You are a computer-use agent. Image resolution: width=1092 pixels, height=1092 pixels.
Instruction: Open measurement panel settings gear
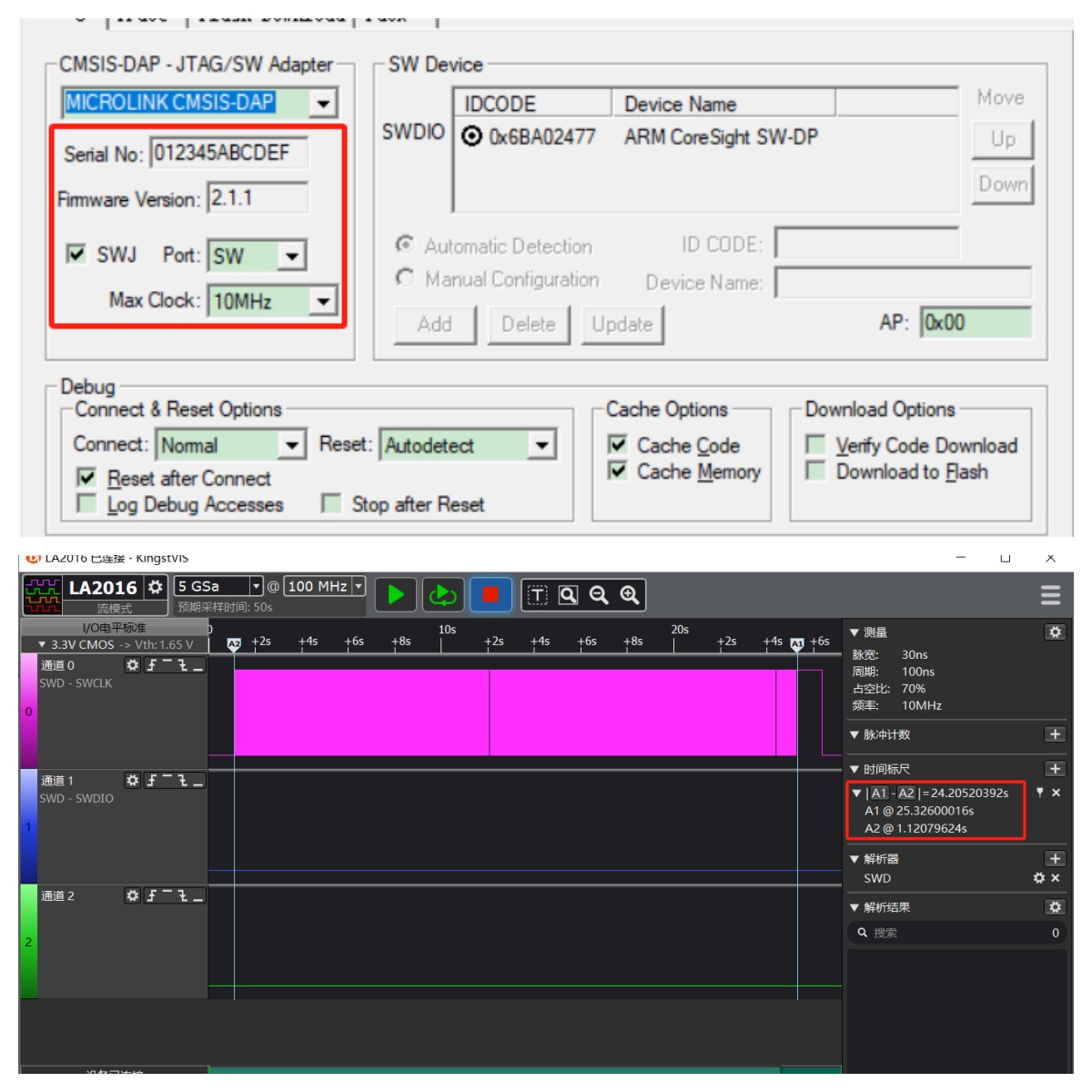(x=1055, y=632)
